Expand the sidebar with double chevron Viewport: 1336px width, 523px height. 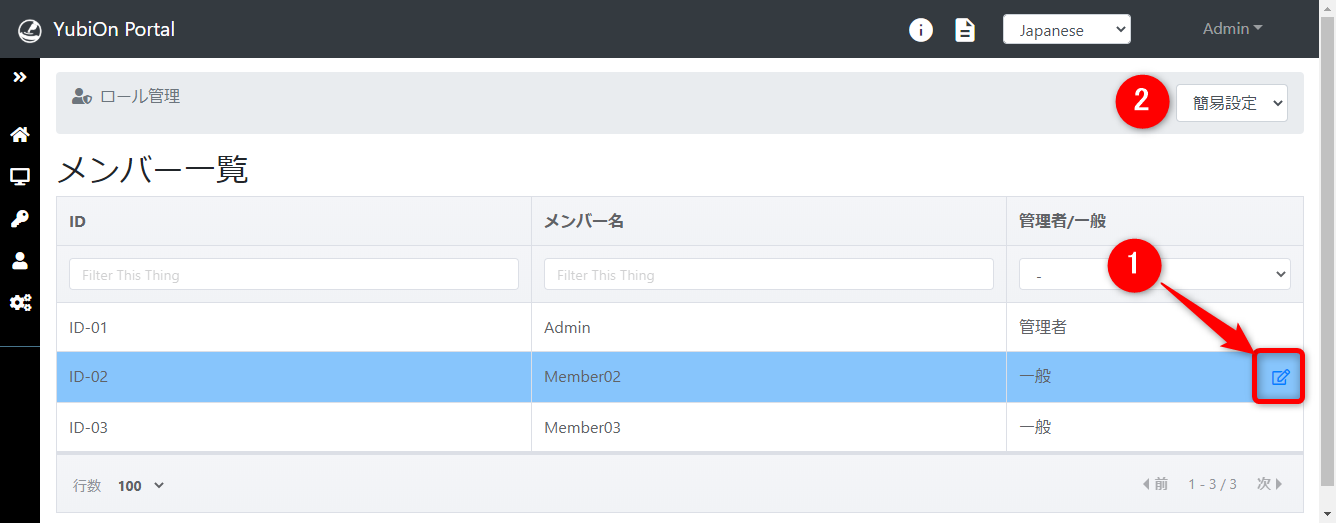point(20,77)
